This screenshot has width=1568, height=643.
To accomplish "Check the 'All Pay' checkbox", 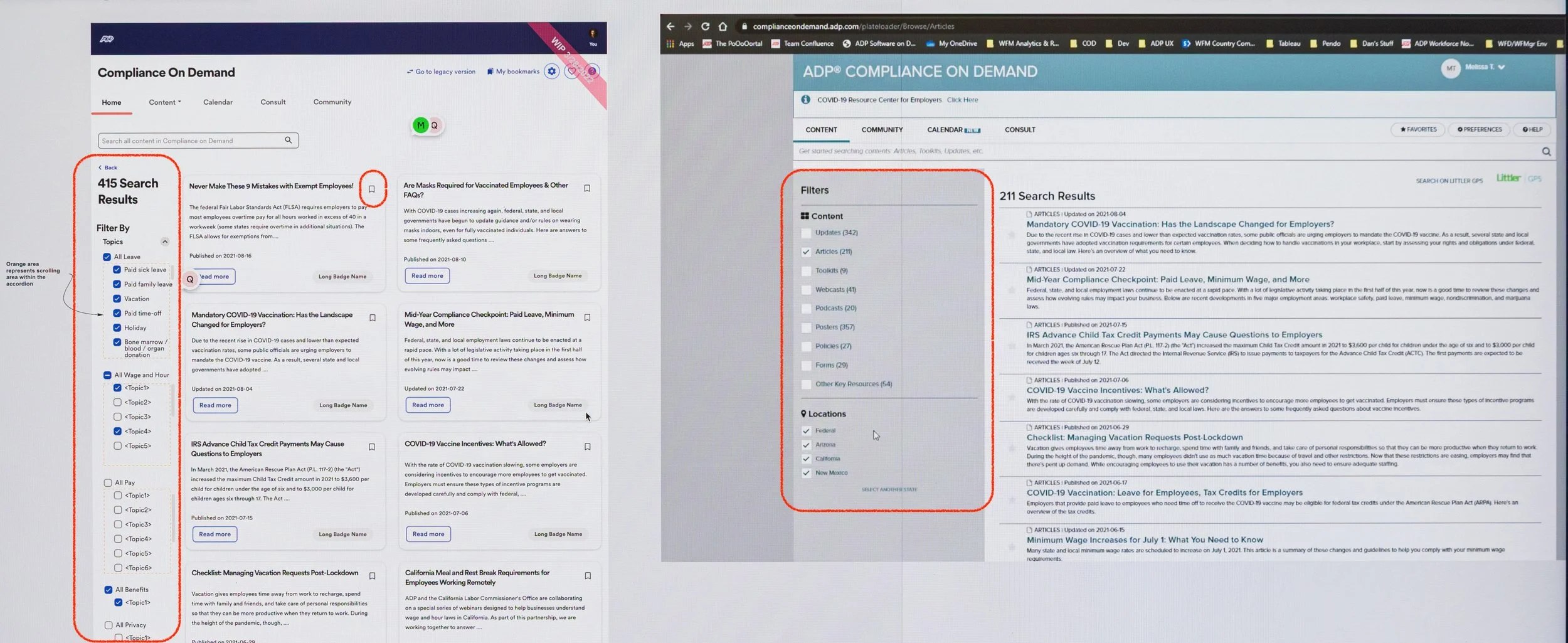I will point(108,483).
